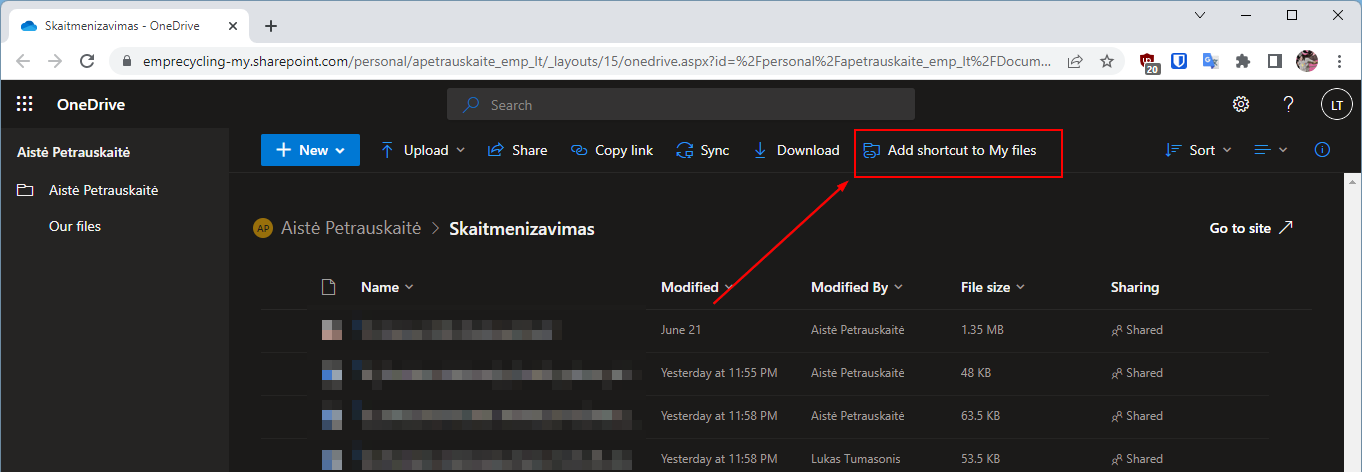Click Add shortcut to My files
Image resolution: width=1362 pixels, height=472 pixels.
click(x=950, y=150)
